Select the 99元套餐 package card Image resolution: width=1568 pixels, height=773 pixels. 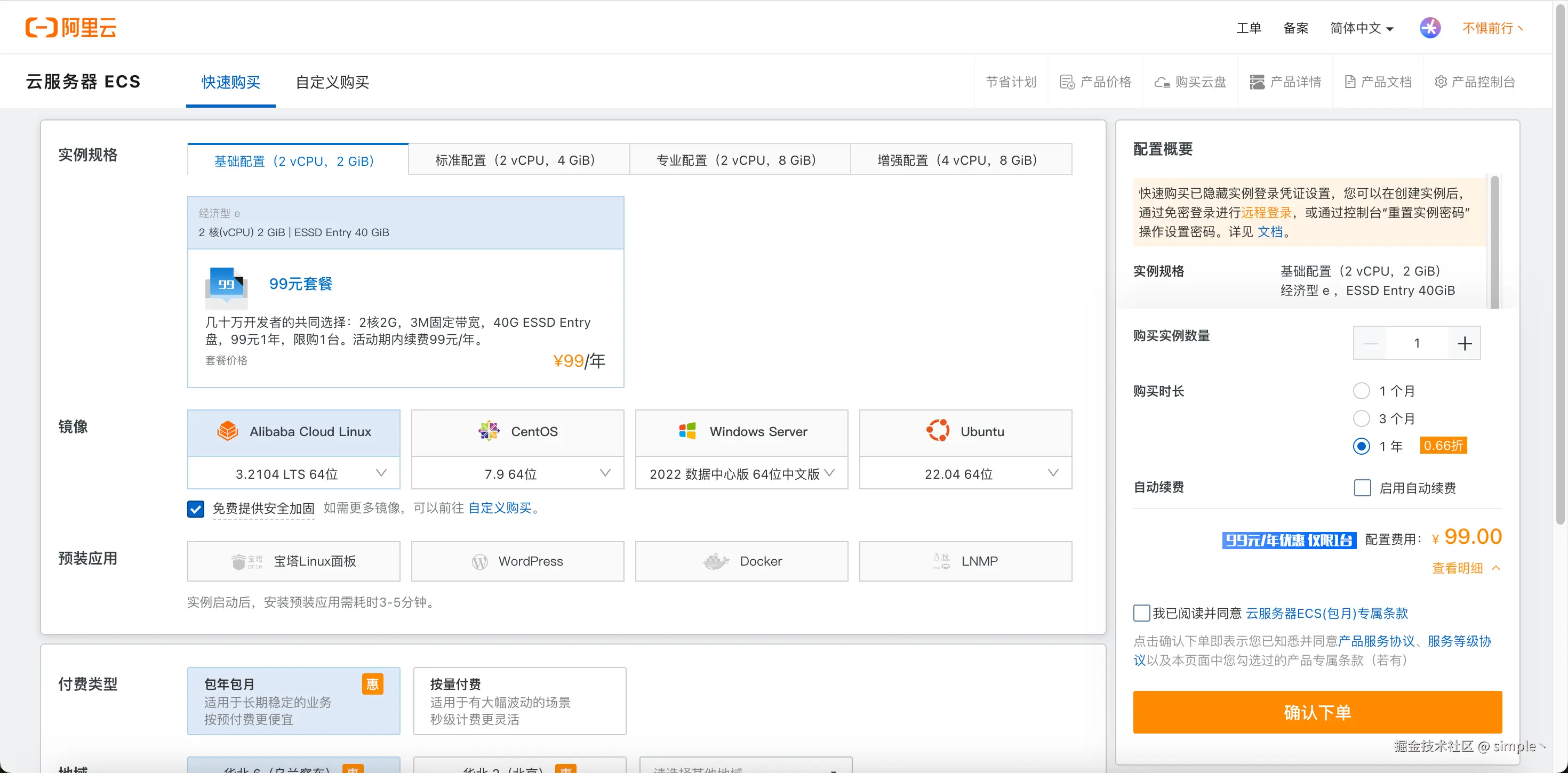pyautogui.click(x=405, y=318)
